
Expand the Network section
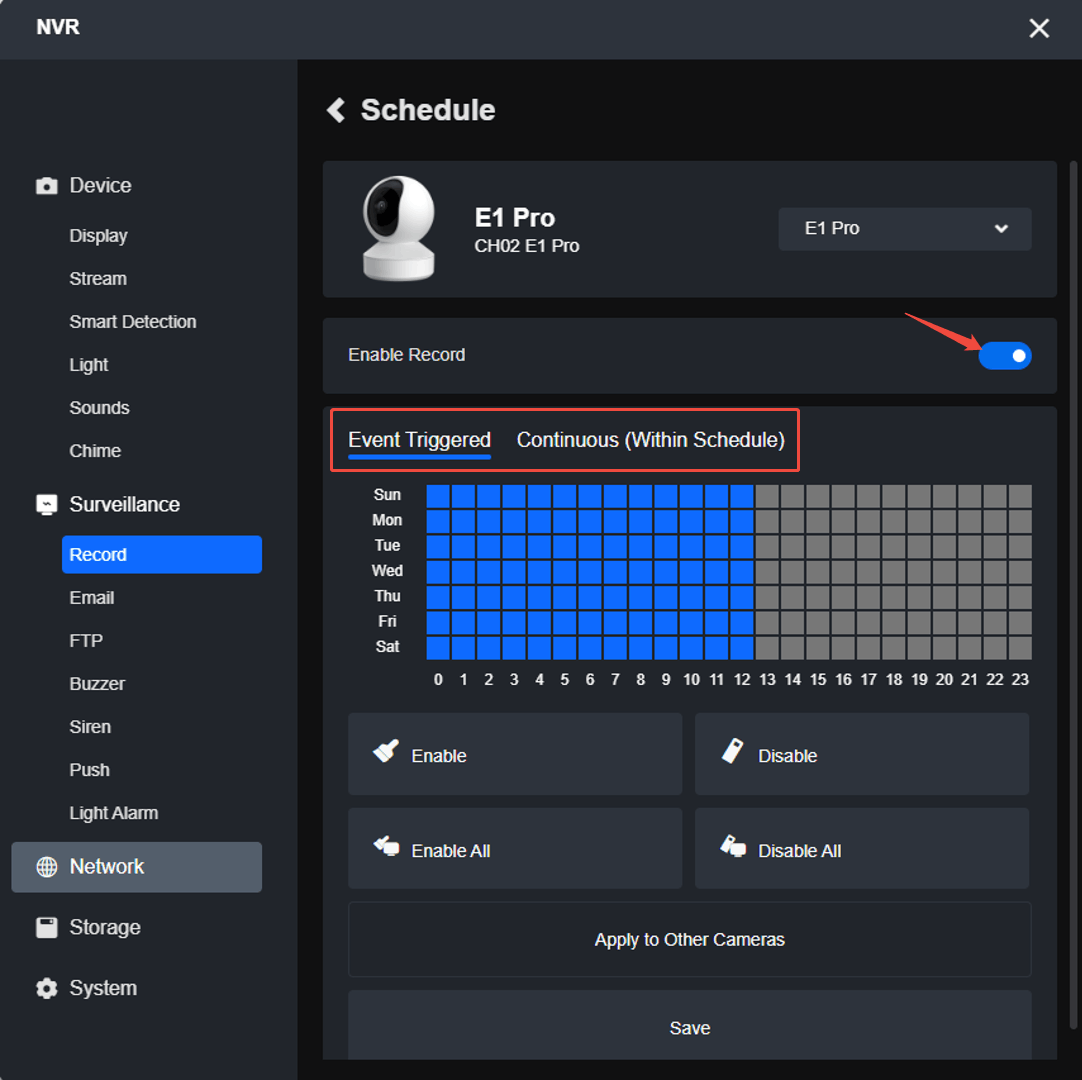[137, 867]
